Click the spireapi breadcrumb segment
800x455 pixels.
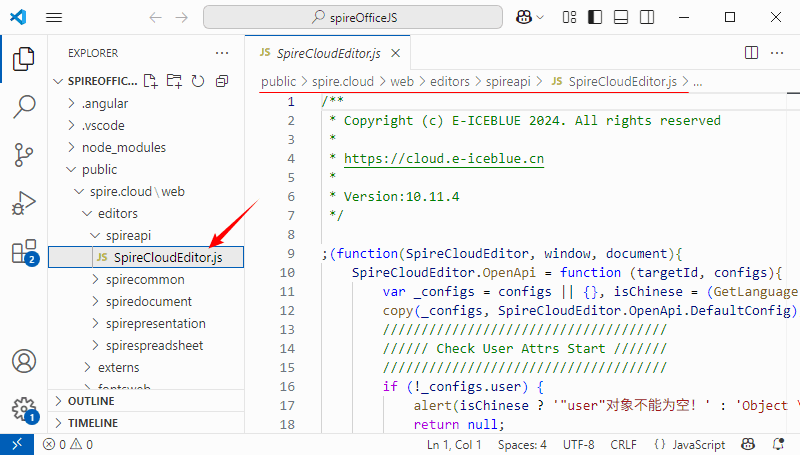point(508,82)
